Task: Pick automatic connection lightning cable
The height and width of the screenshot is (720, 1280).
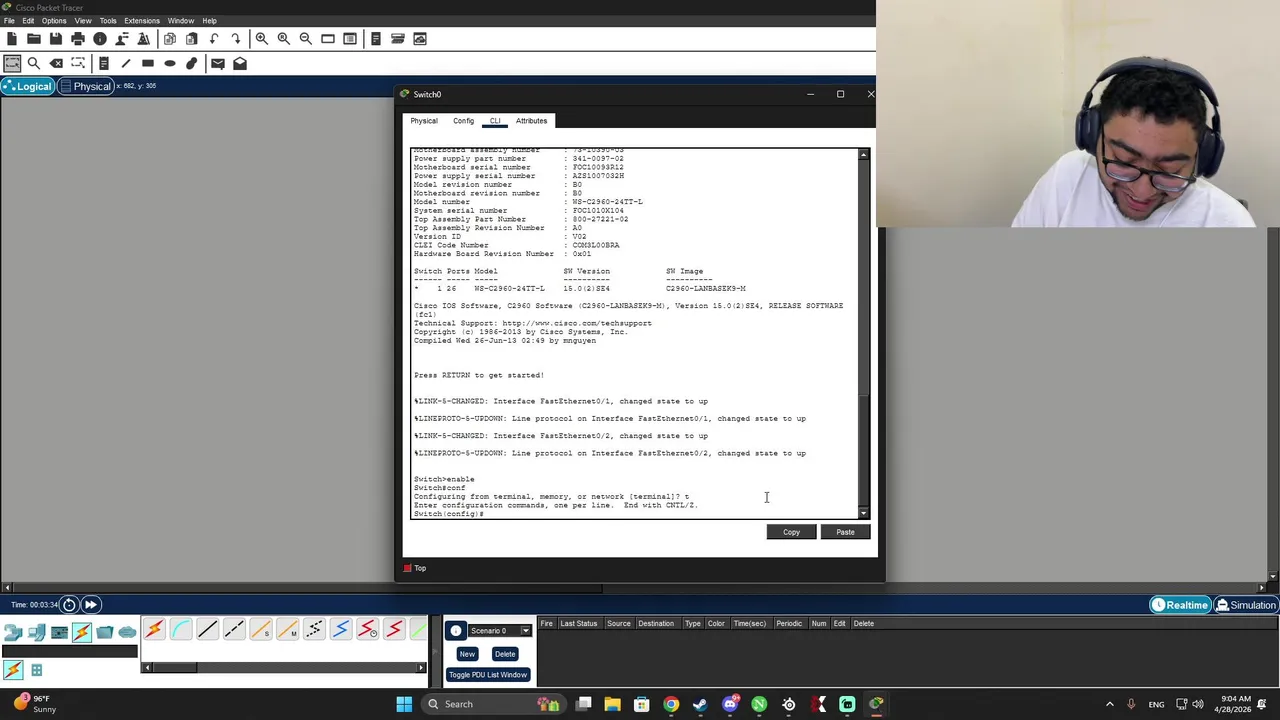Action: click(154, 629)
